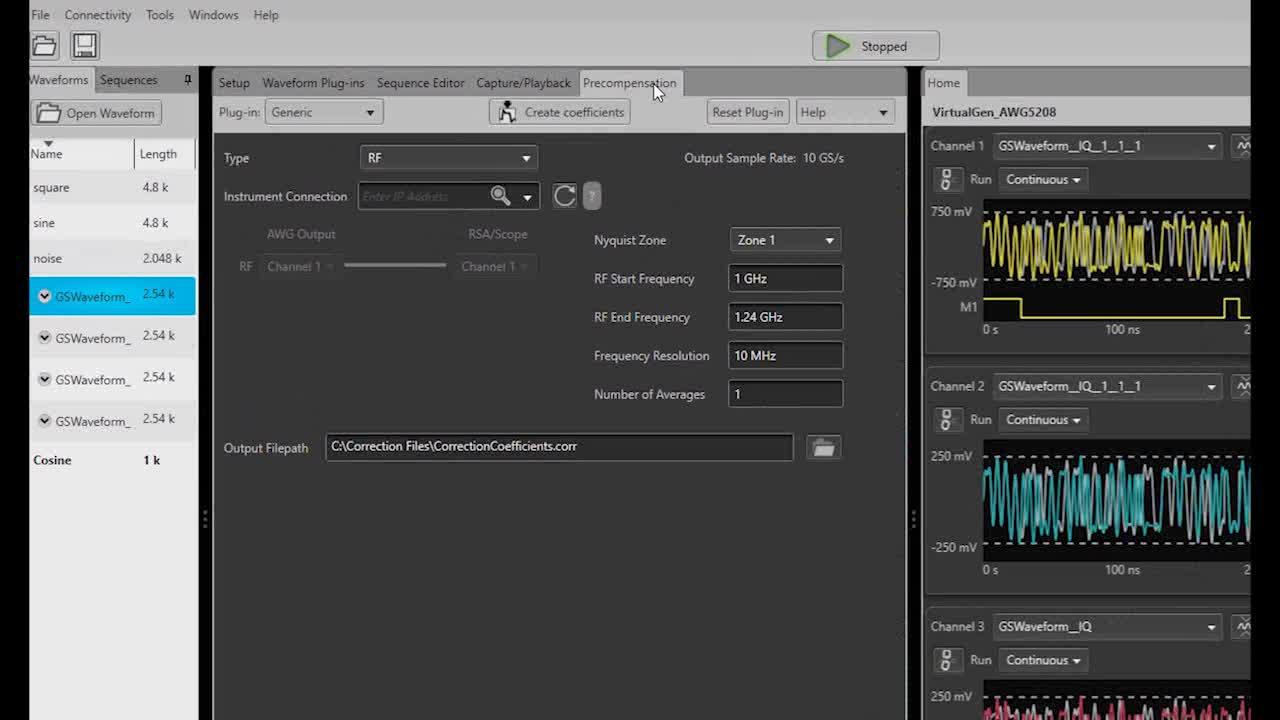Click the Open Waveform button
1280x720 pixels.
pos(97,113)
